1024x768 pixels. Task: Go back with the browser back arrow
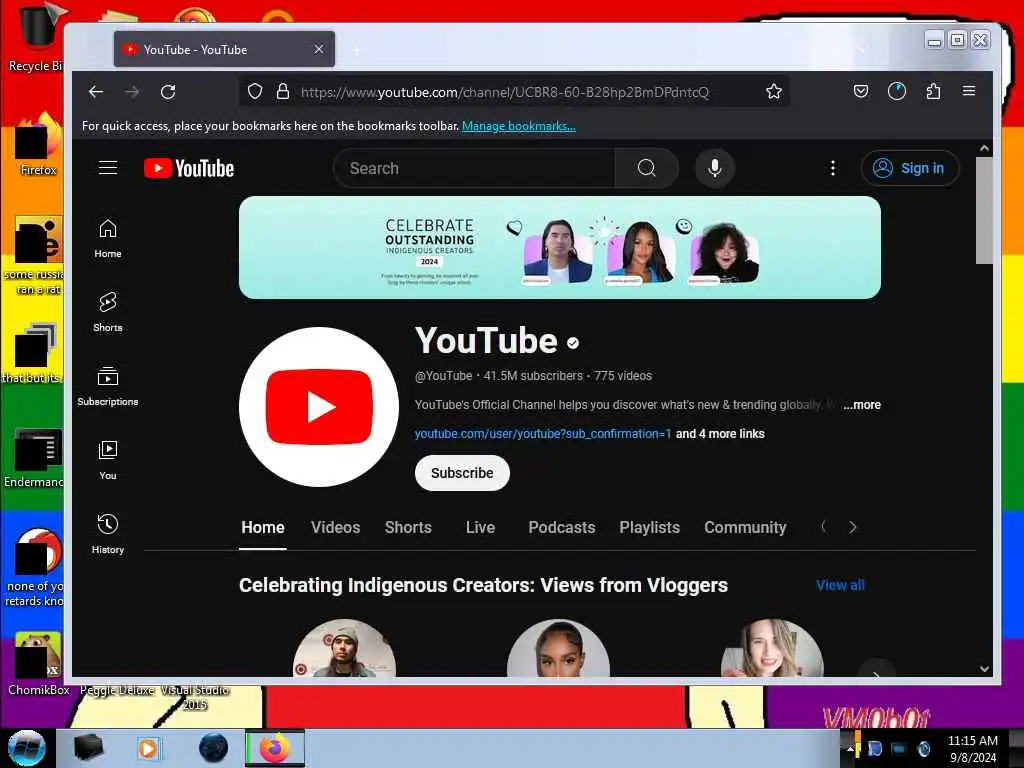(96, 92)
